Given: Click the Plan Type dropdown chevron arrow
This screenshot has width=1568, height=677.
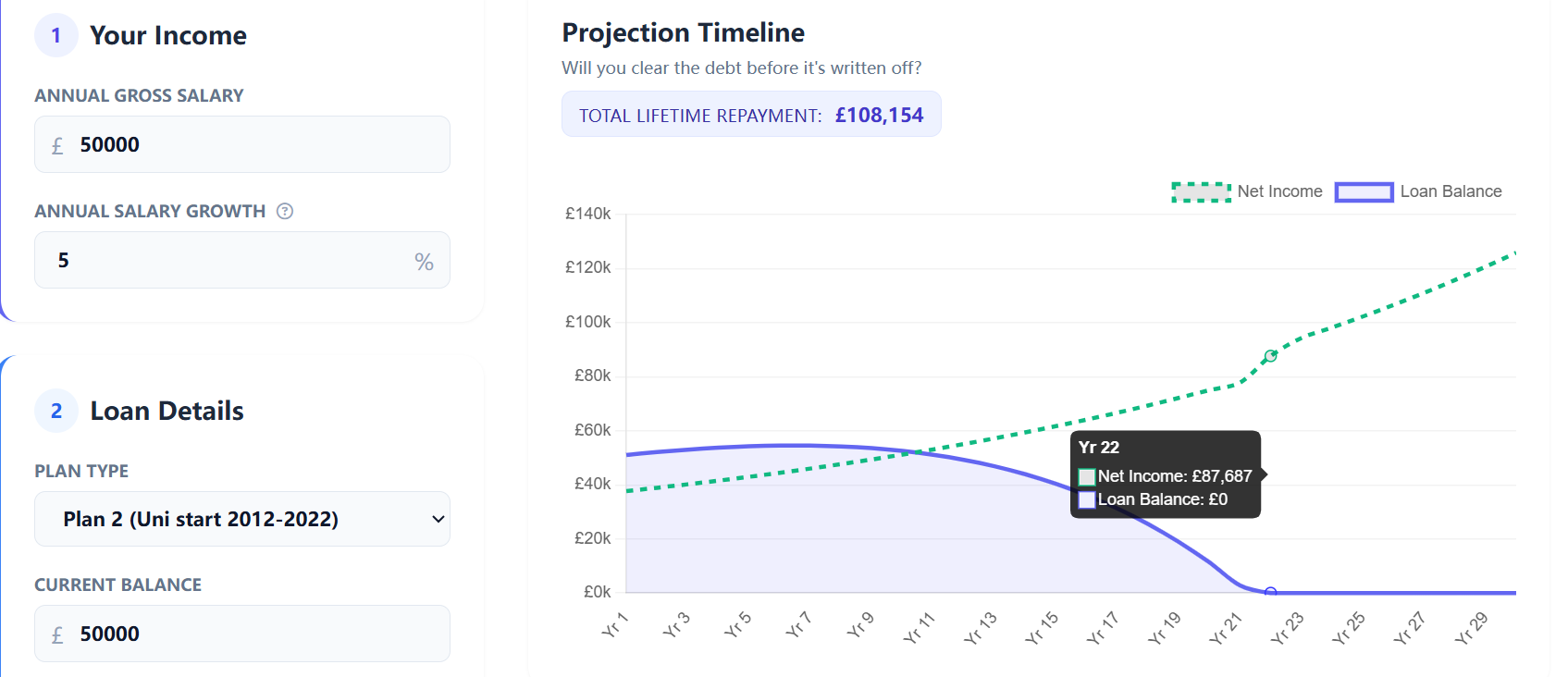Looking at the screenshot, I should [438, 519].
